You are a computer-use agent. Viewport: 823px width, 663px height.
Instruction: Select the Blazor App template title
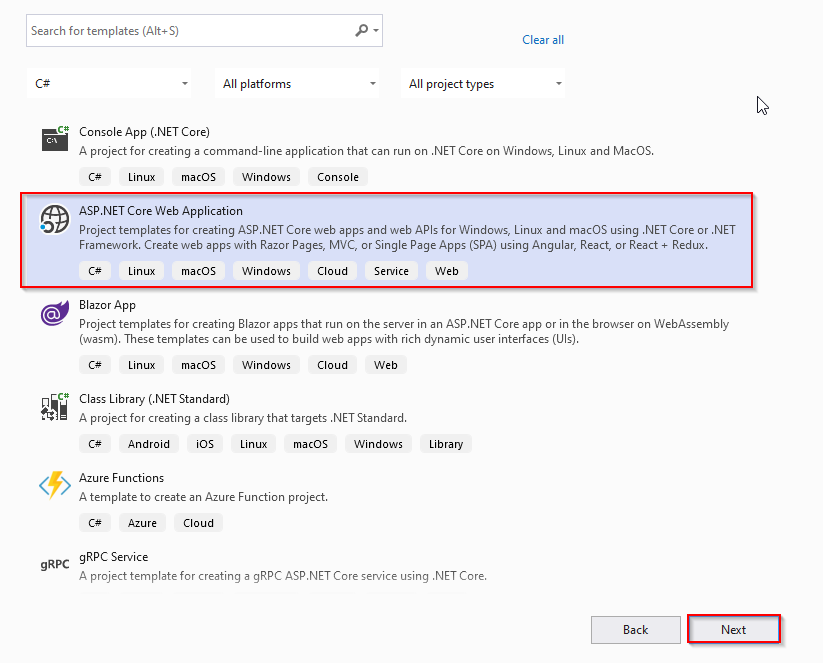pyautogui.click(x=107, y=305)
